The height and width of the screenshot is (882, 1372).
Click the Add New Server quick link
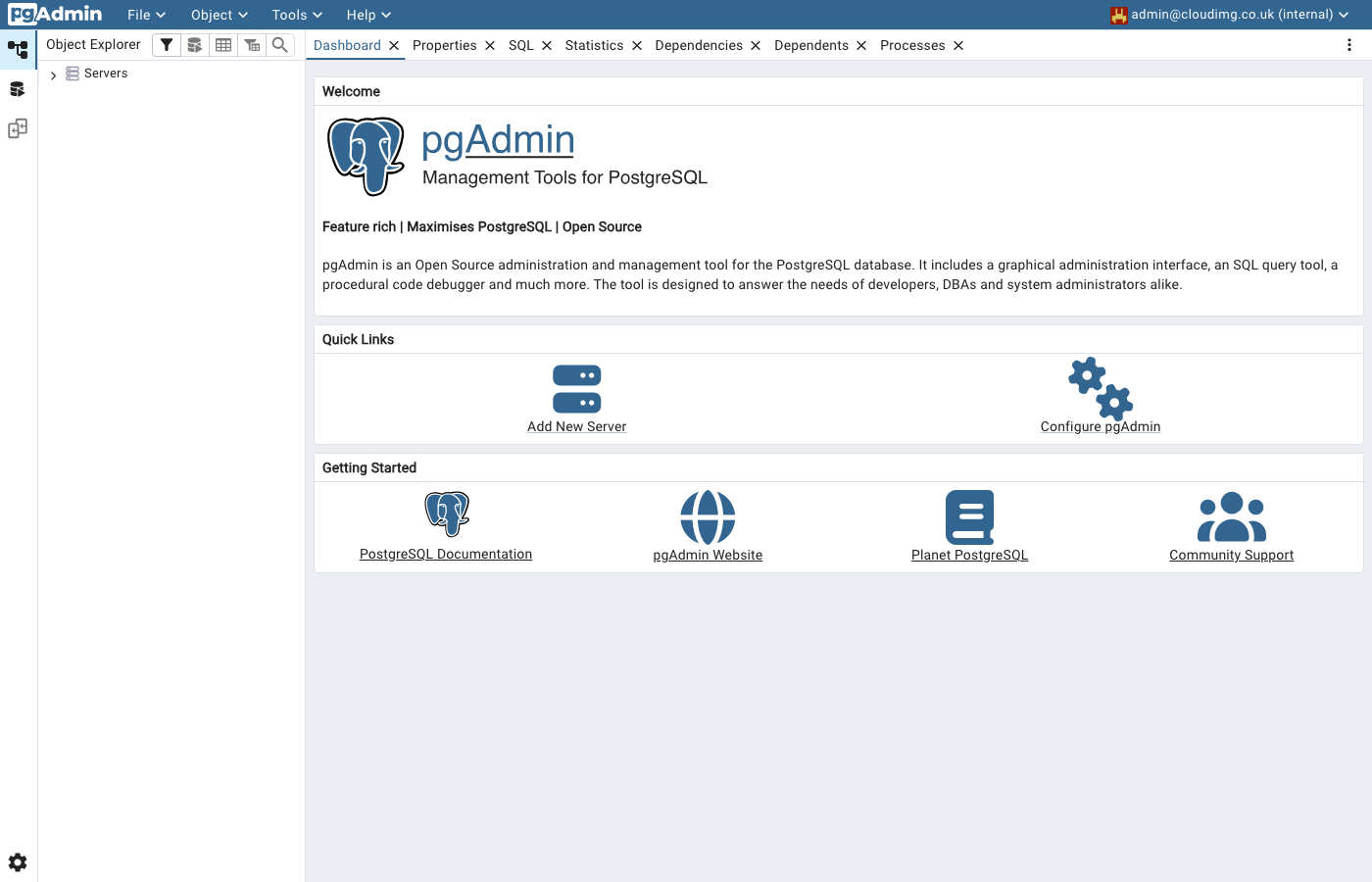(576, 426)
